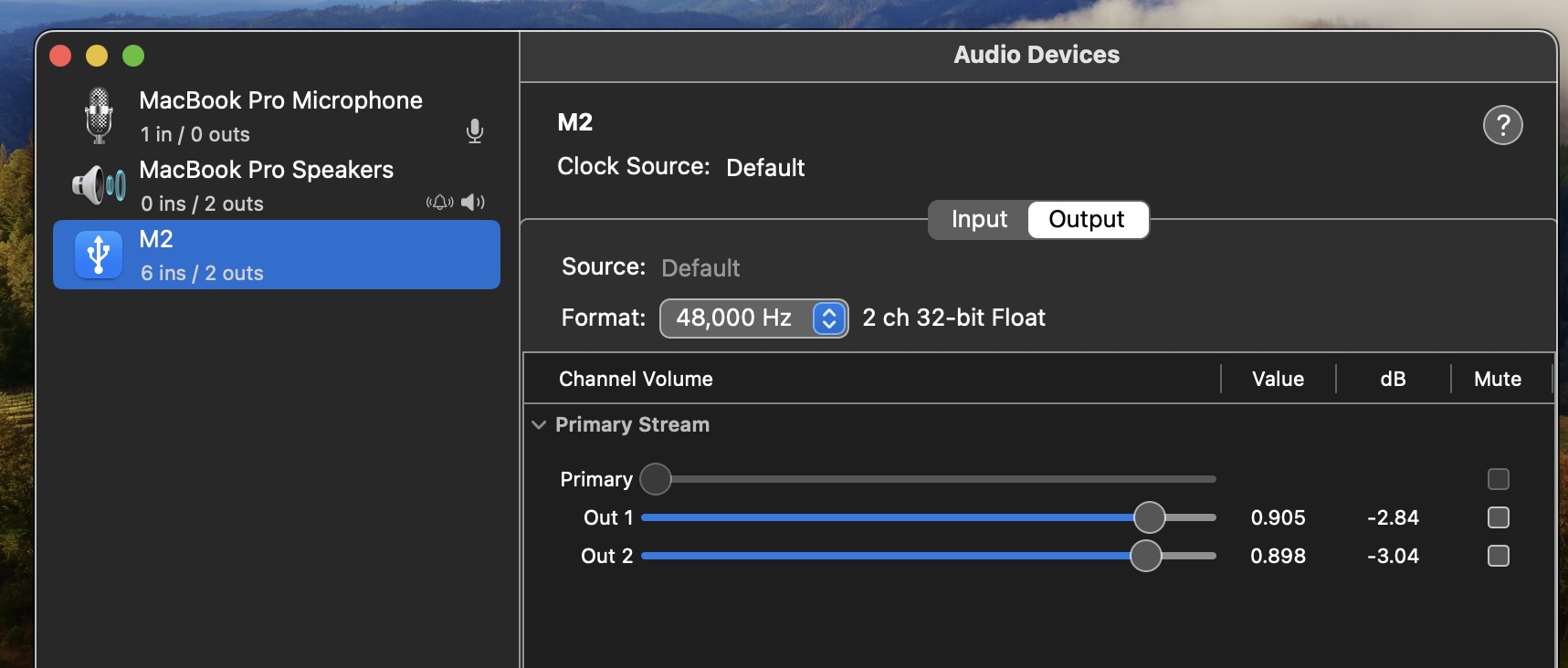Click the M2 USB device icon
Image resolution: width=1568 pixels, height=668 pixels.
point(99,255)
